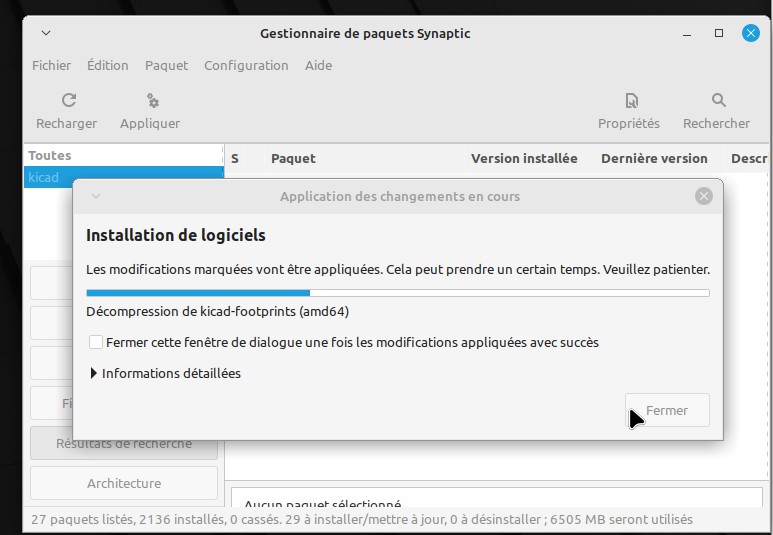The width and height of the screenshot is (773, 535).
Task: Maximize the Synaptic window
Action: (x=719, y=33)
